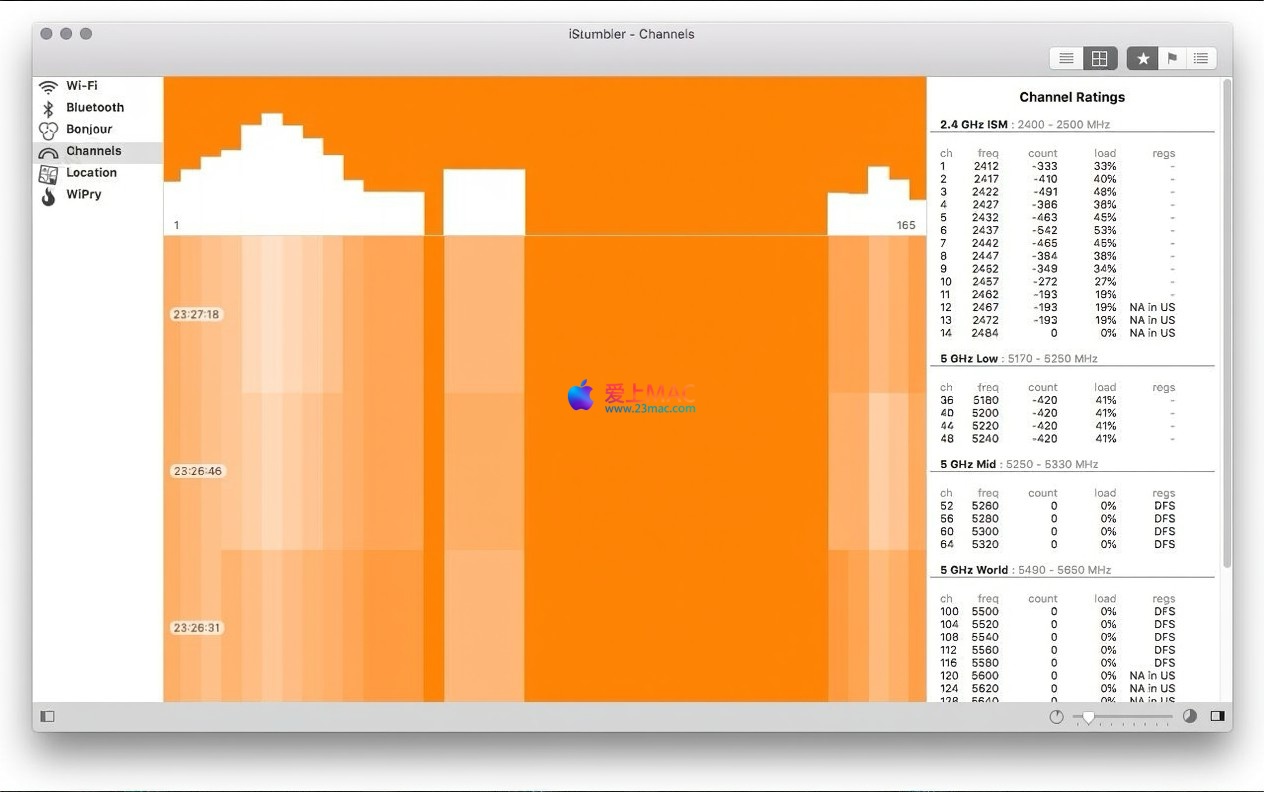
Task: Click the slider knob in bottom bar
Action: click(1088, 717)
